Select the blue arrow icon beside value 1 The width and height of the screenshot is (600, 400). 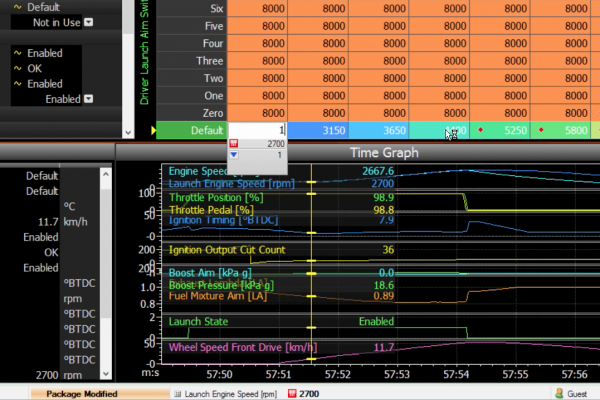(234, 155)
